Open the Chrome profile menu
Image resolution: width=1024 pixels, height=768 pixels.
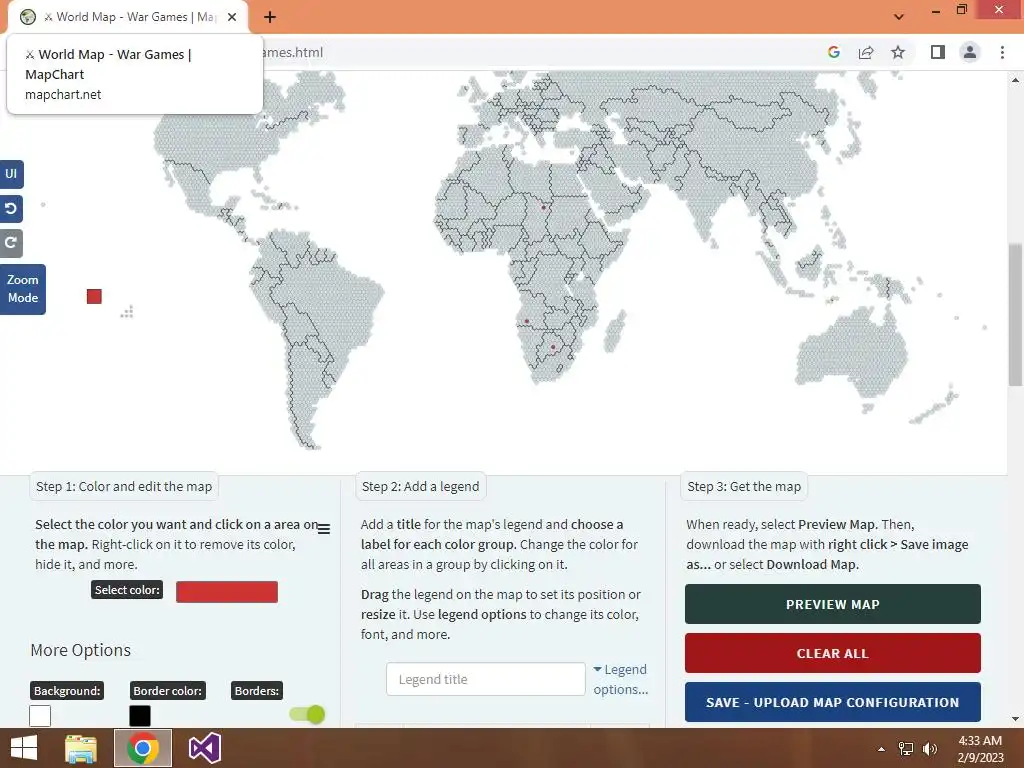970,52
